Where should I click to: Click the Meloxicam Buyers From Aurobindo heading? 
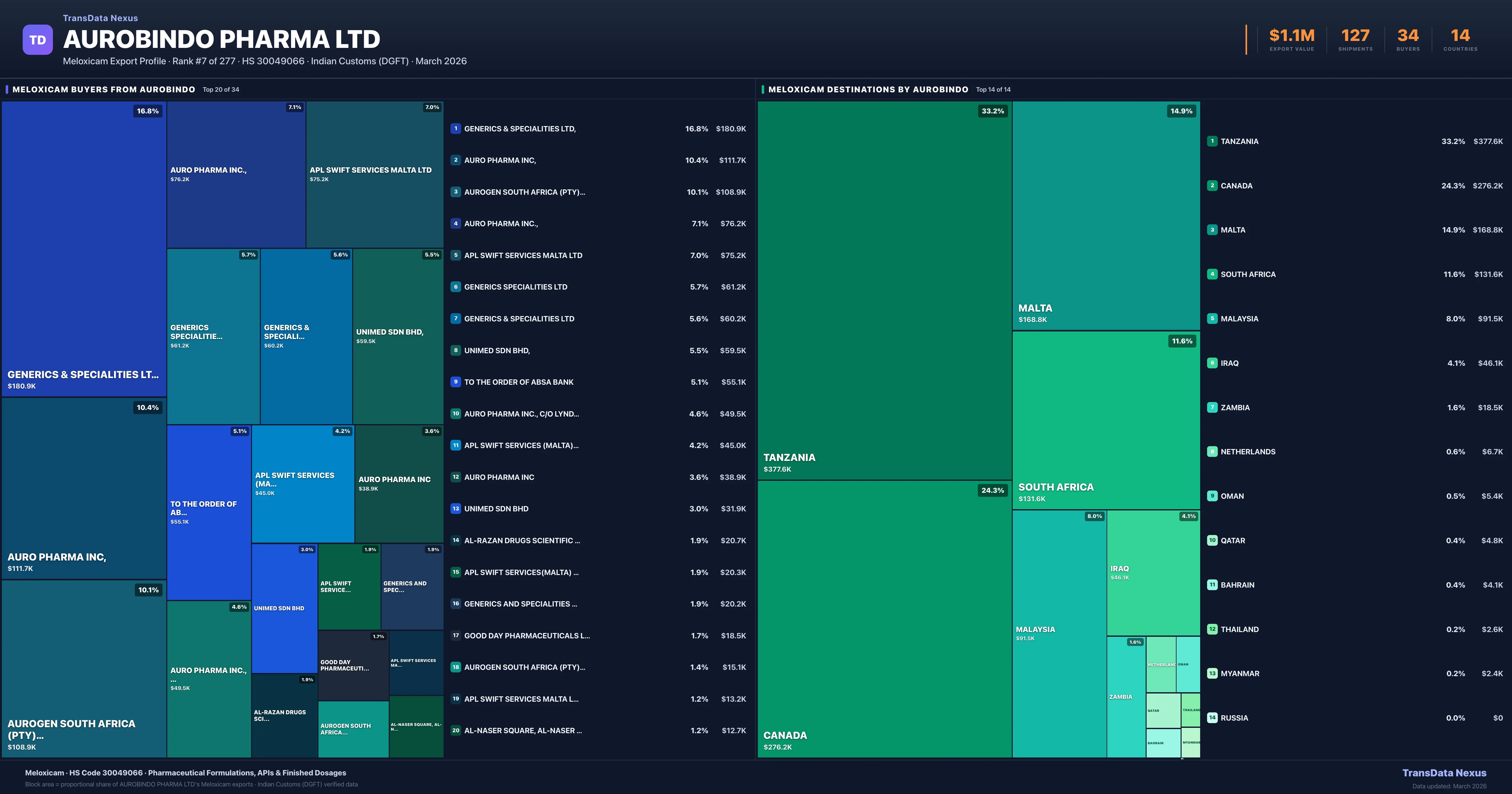tap(104, 90)
